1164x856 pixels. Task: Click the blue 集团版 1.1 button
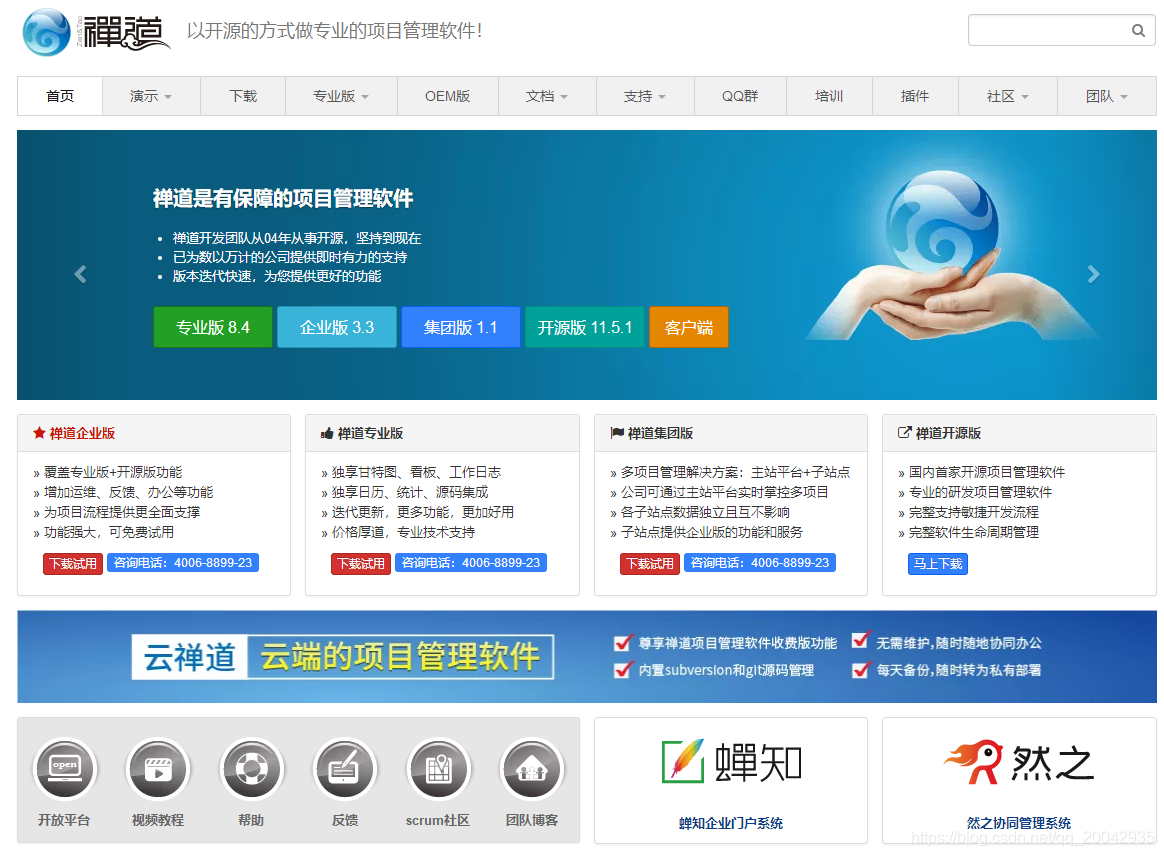click(461, 327)
